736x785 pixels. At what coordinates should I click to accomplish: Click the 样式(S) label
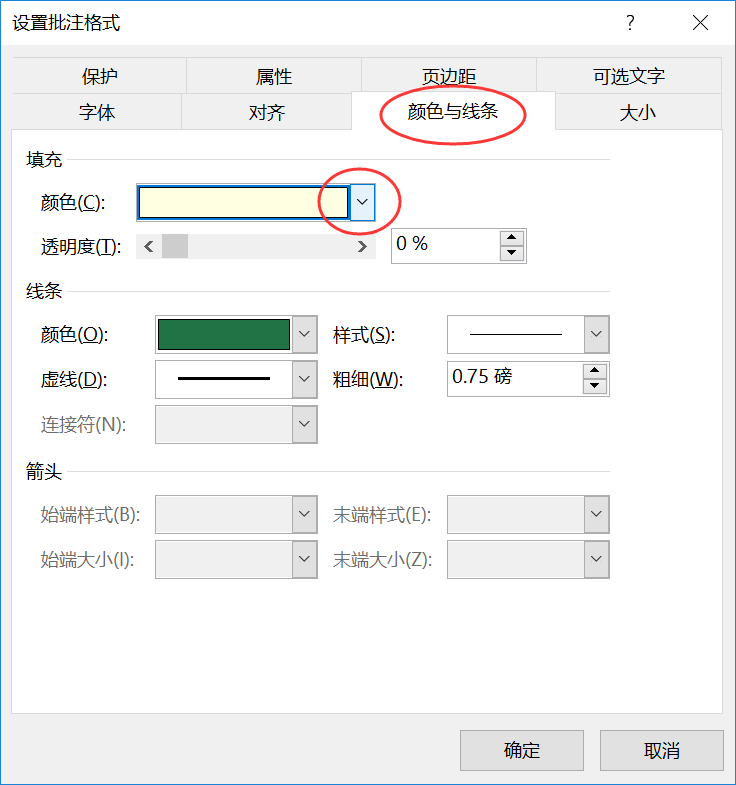(364, 335)
